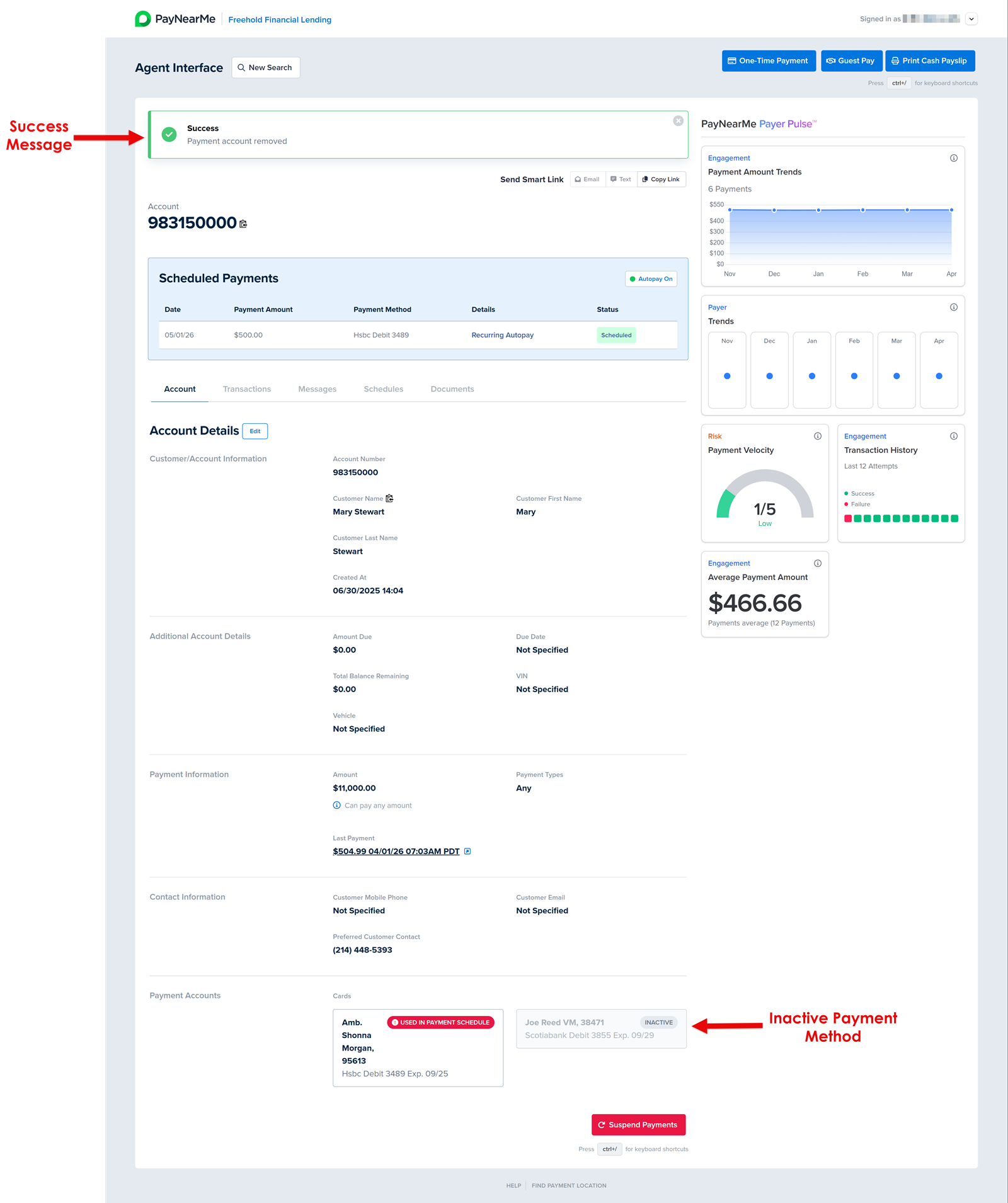Send Smart Link by Text
Image resolution: width=1008 pixels, height=1203 pixels.
pyautogui.click(x=621, y=180)
